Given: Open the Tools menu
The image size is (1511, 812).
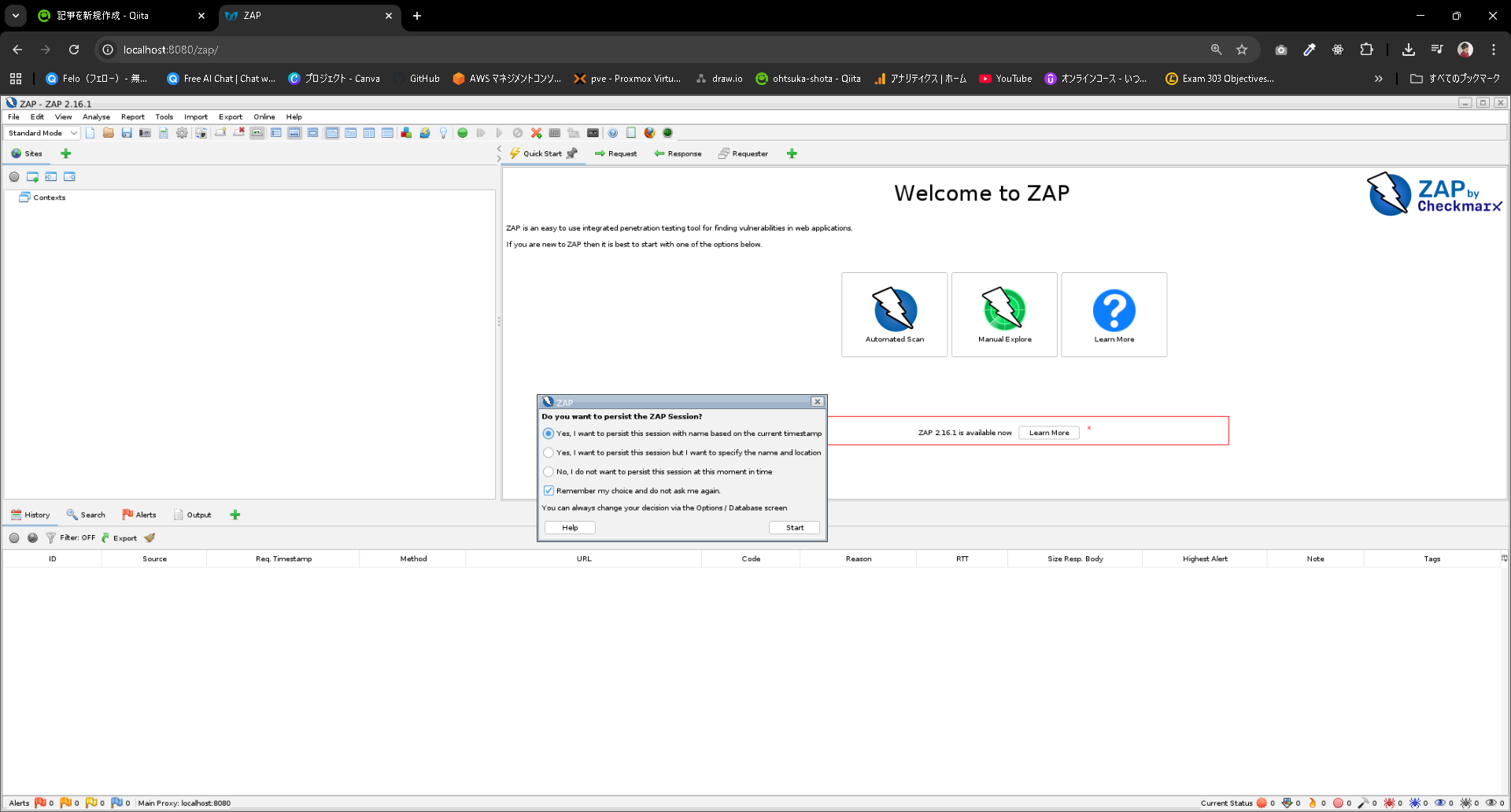Looking at the screenshot, I should click(x=164, y=116).
